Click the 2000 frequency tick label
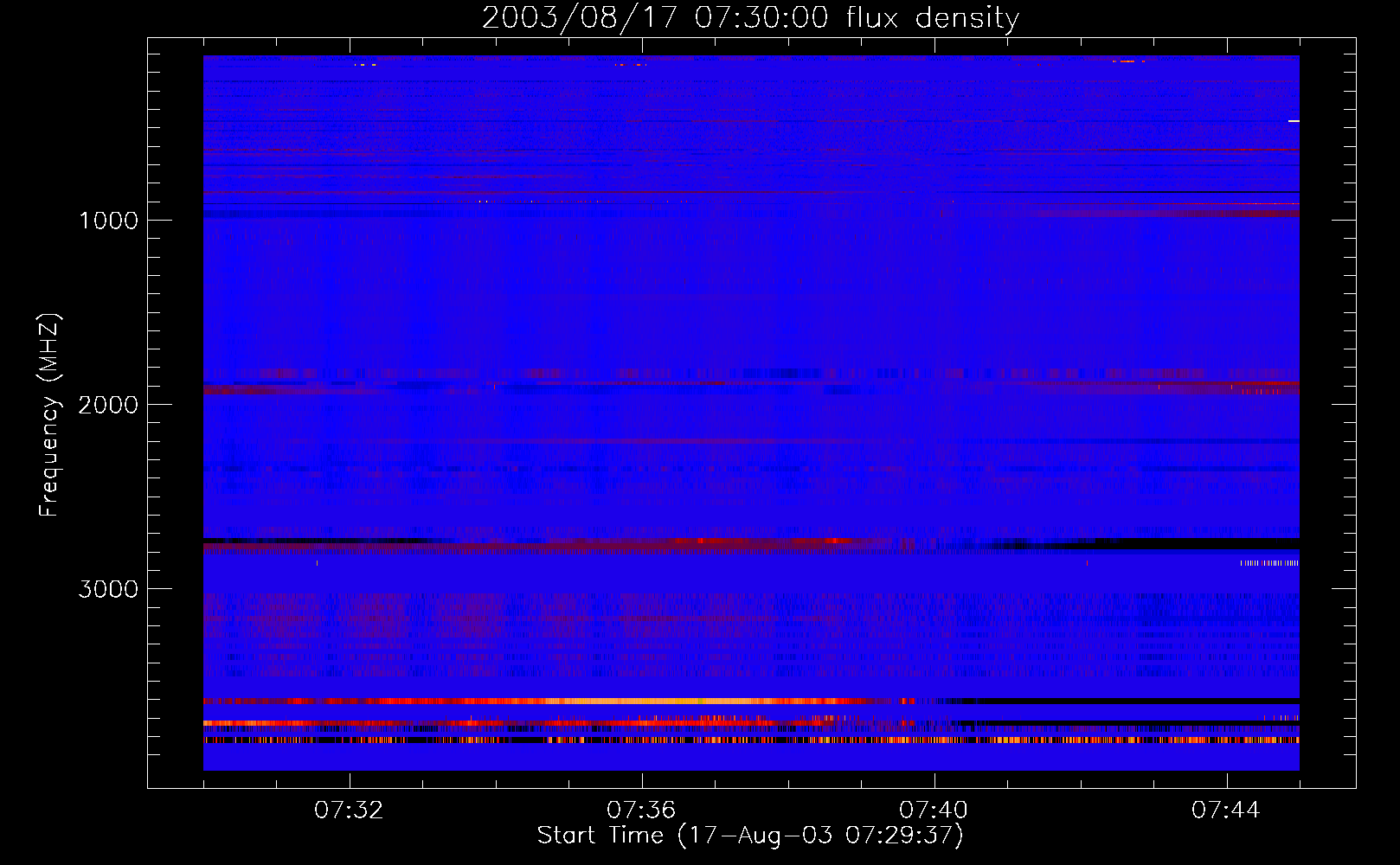The width and height of the screenshot is (1400, 865). 108,405
